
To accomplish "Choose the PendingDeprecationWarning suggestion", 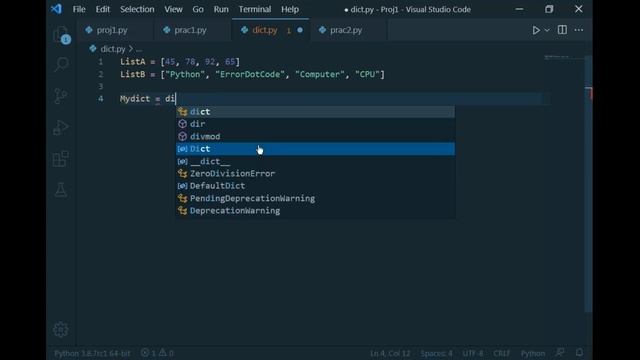I will (x=315, y=198).
